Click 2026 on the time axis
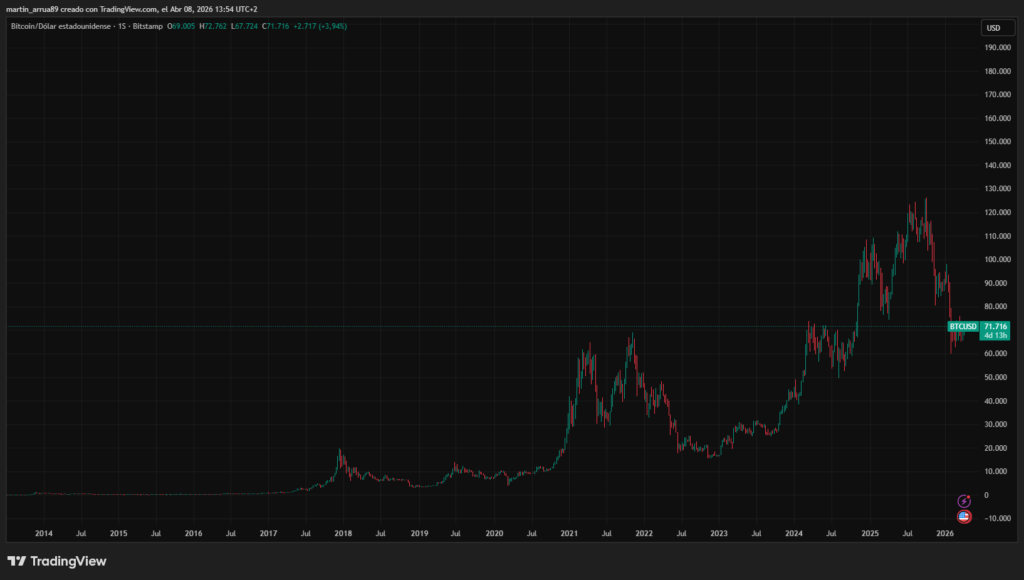Screen dimensions: 1024x580 tap(945, 533)
